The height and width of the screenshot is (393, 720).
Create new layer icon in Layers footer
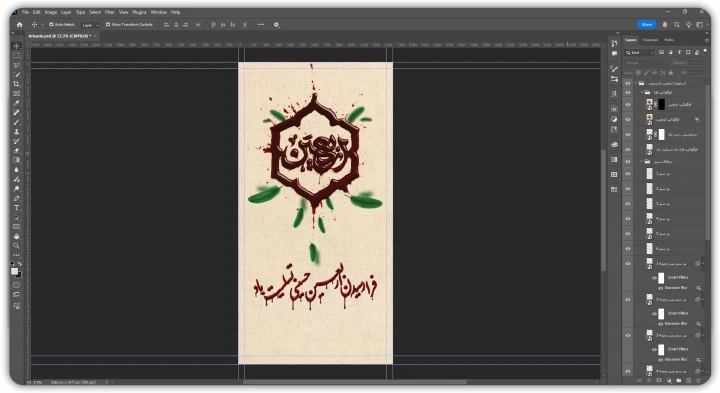coord(688,381)
